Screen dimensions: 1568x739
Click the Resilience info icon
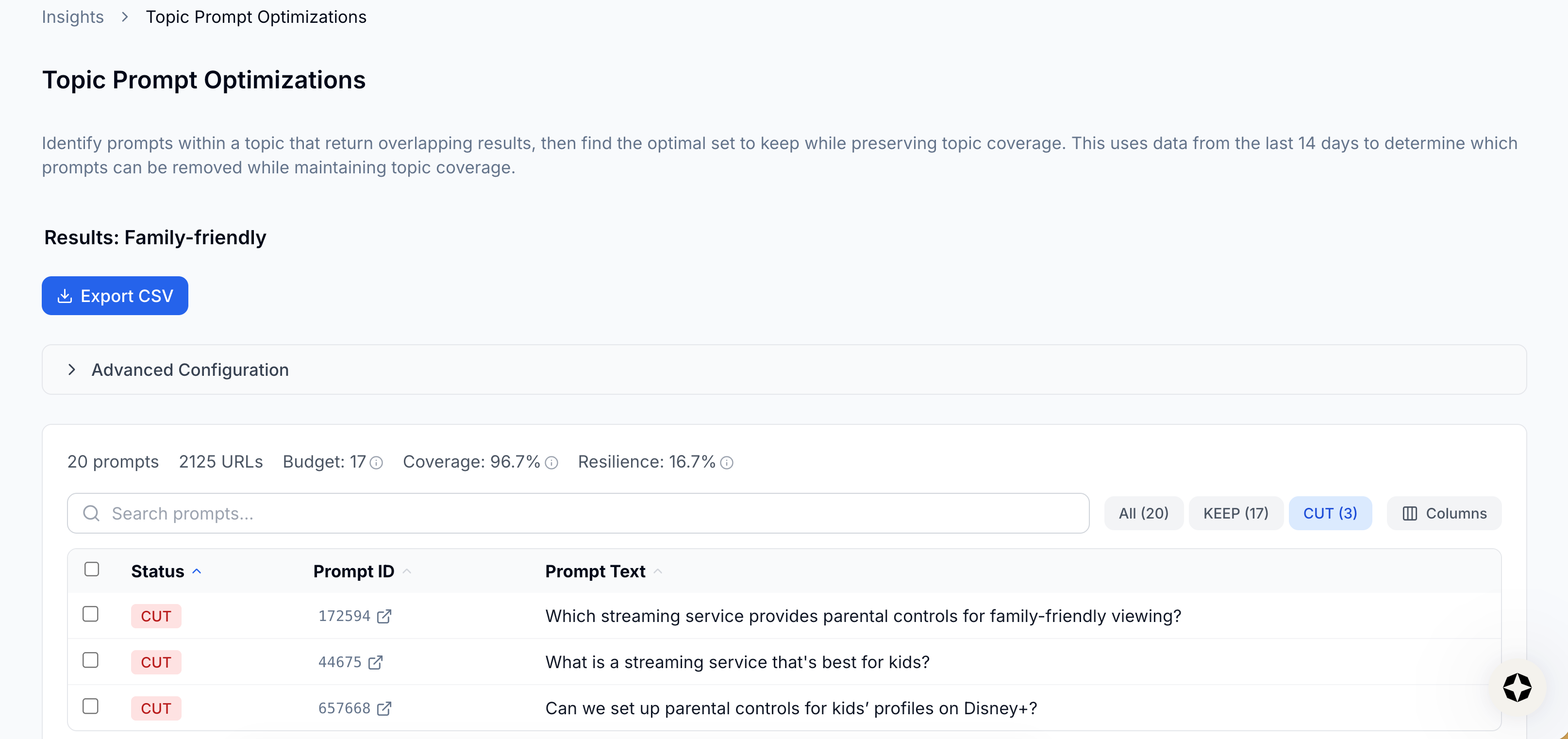coord(727,463)
